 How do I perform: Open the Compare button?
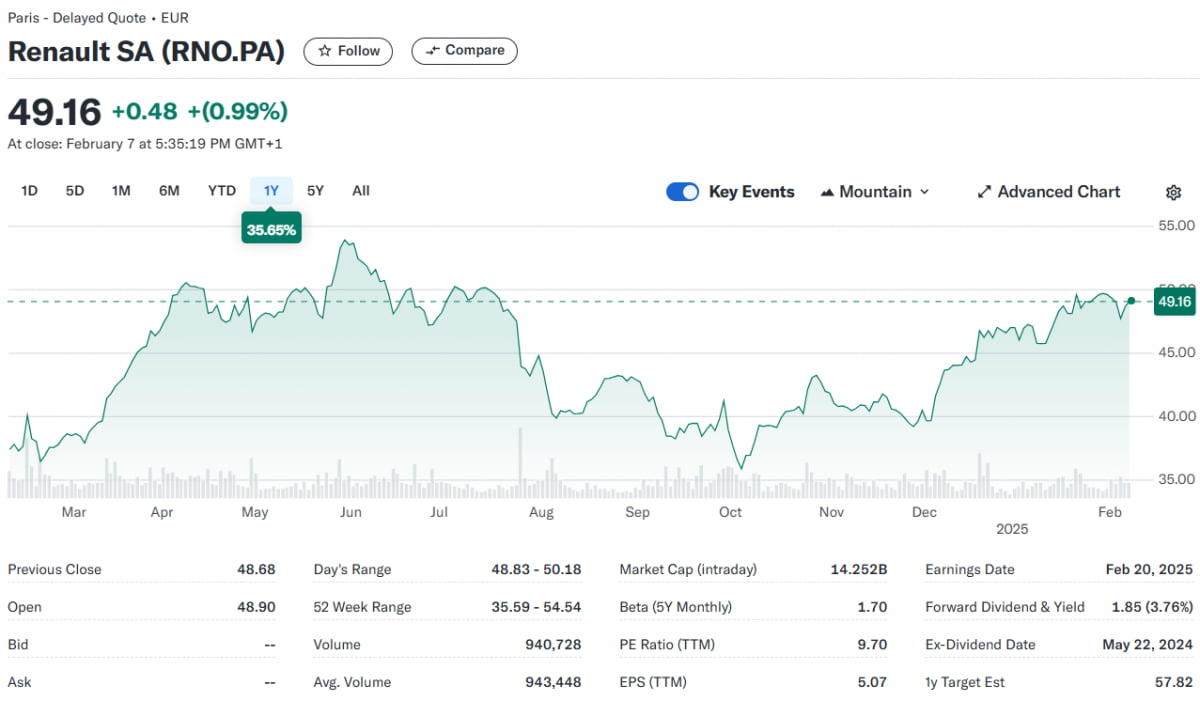pos(464,51)
